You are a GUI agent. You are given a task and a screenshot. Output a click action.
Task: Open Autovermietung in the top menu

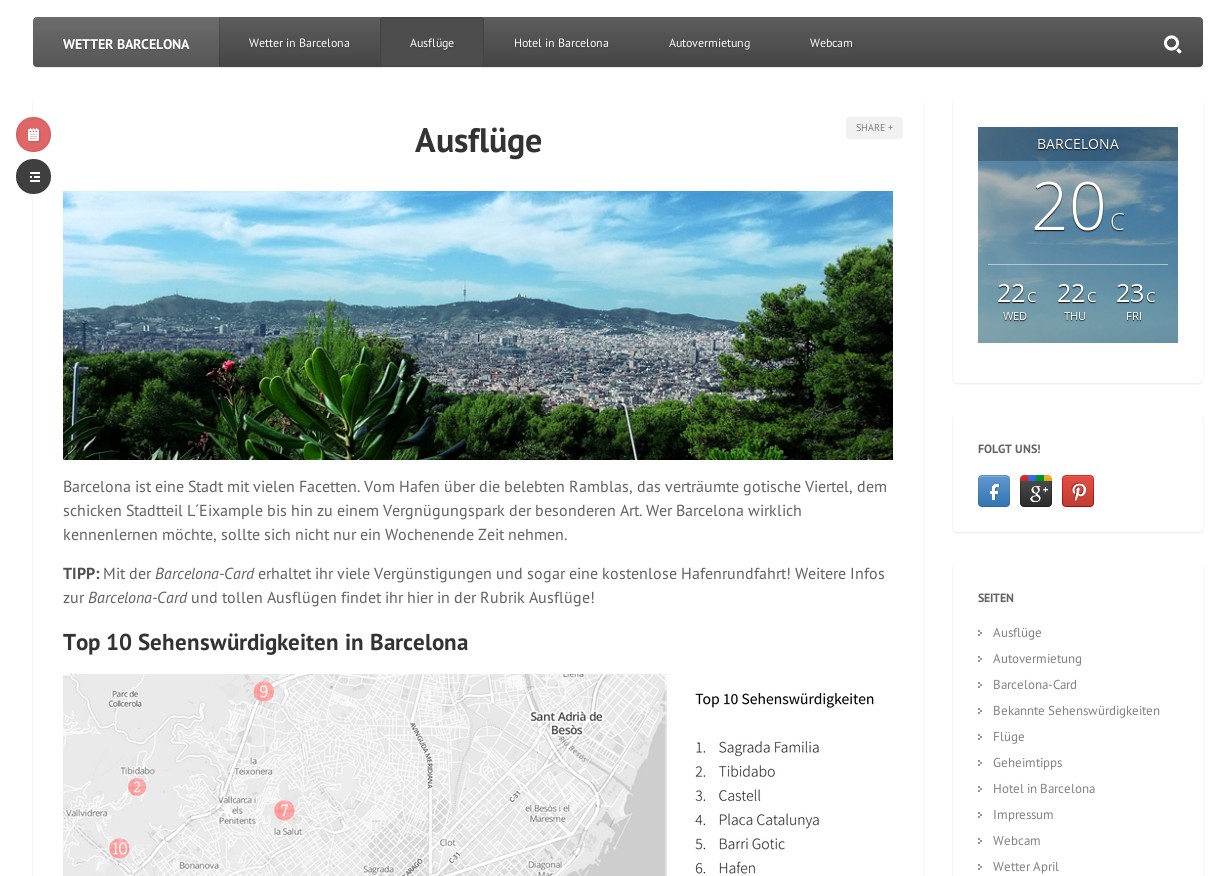click(x=709, y=43)
